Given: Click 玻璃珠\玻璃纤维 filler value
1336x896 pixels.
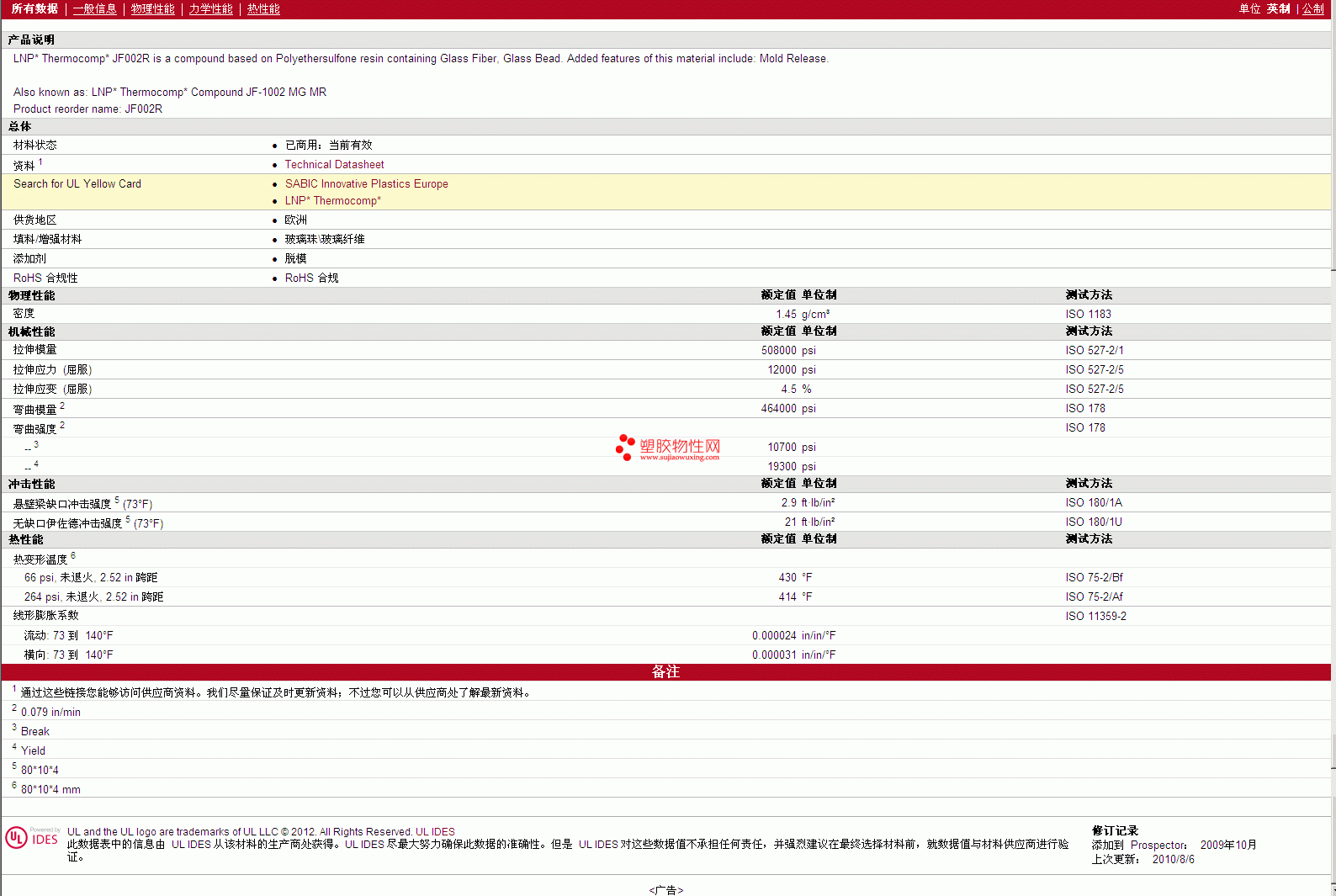Looking at the screenshot, I should coord(324,240).
